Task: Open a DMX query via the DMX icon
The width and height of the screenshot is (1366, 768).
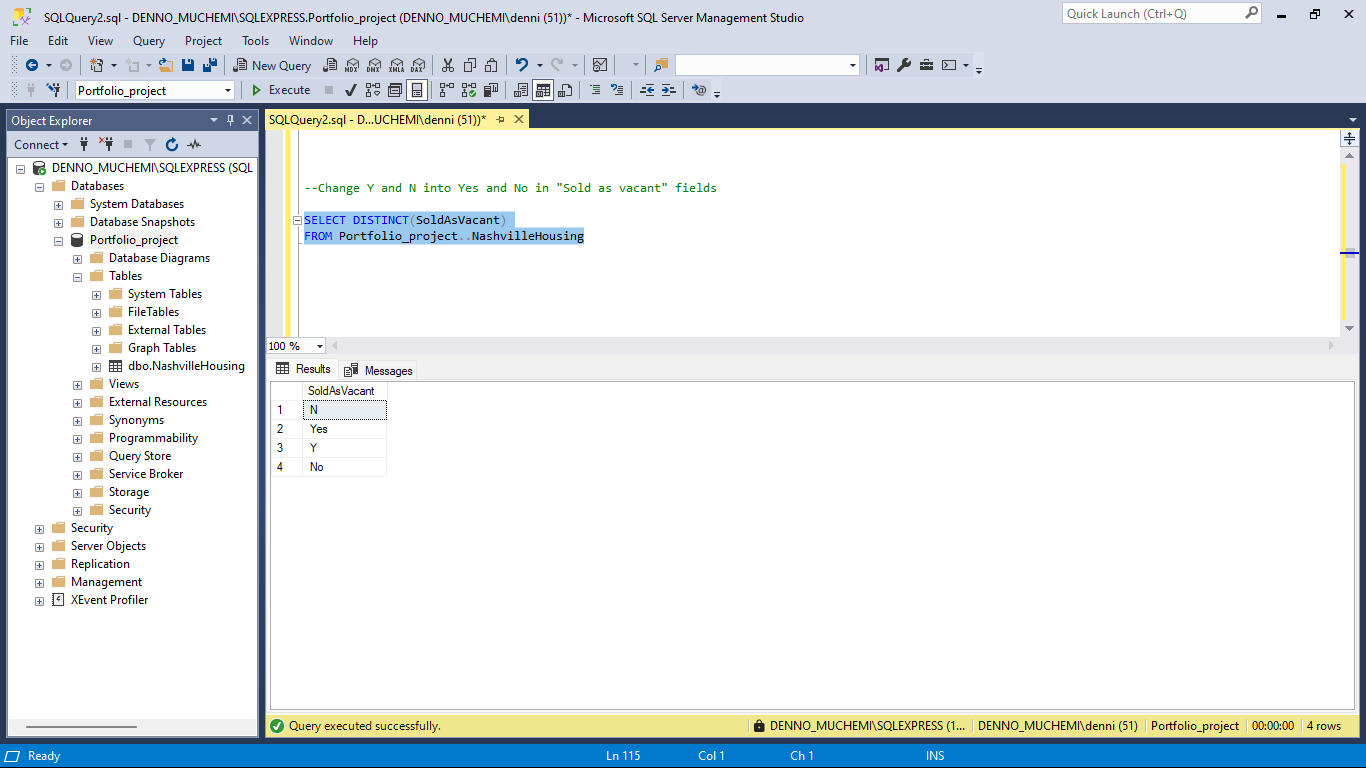Action: pyautogui.click(x=374, y=65)
